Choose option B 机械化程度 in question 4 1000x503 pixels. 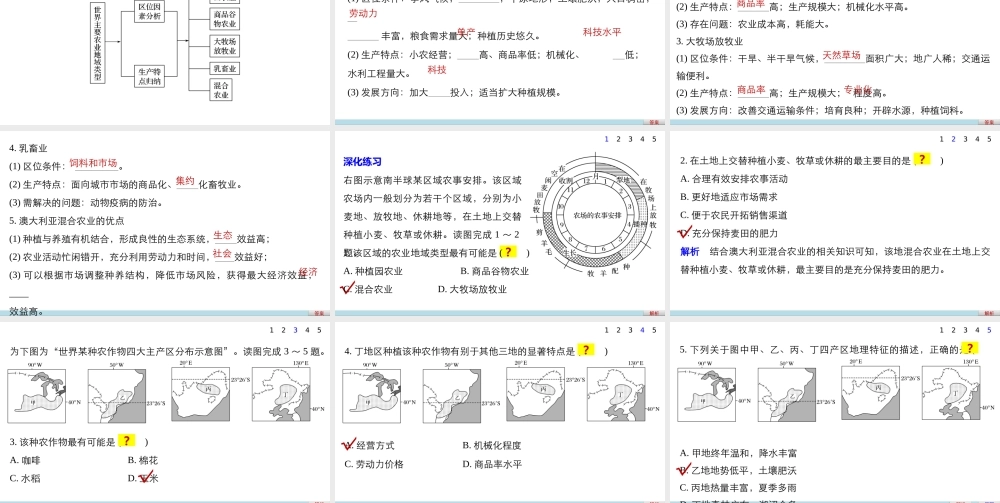coord(492,446)
